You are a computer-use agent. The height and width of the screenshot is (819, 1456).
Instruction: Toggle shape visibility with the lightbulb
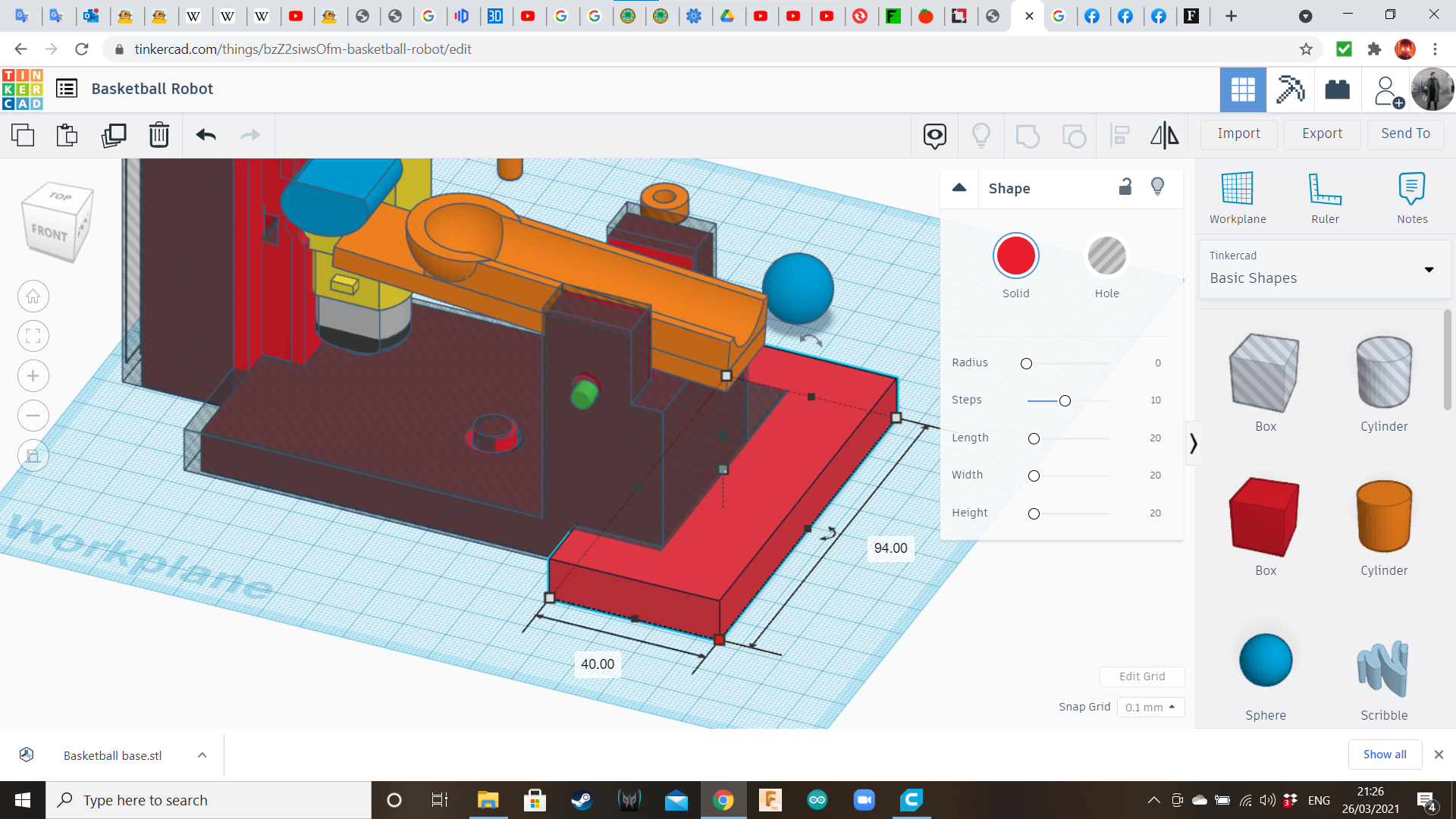pos(1157,187)
